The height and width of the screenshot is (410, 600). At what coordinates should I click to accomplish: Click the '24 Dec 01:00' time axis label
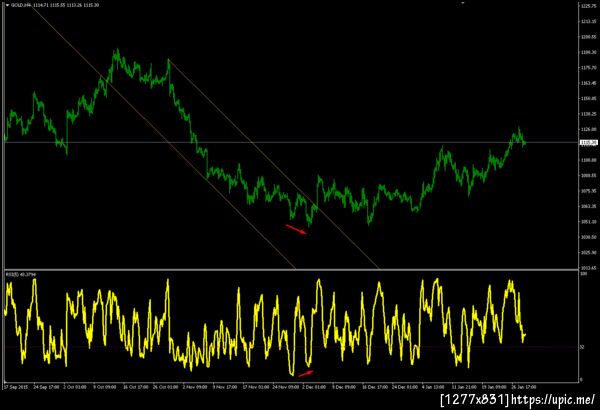click(405, 387)
